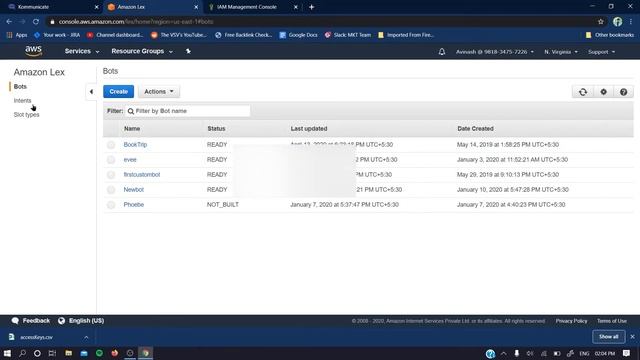The height and width of the screenshot is (360, 640).
Task: Open Windows Start menu
Action: tap(7, 353)
